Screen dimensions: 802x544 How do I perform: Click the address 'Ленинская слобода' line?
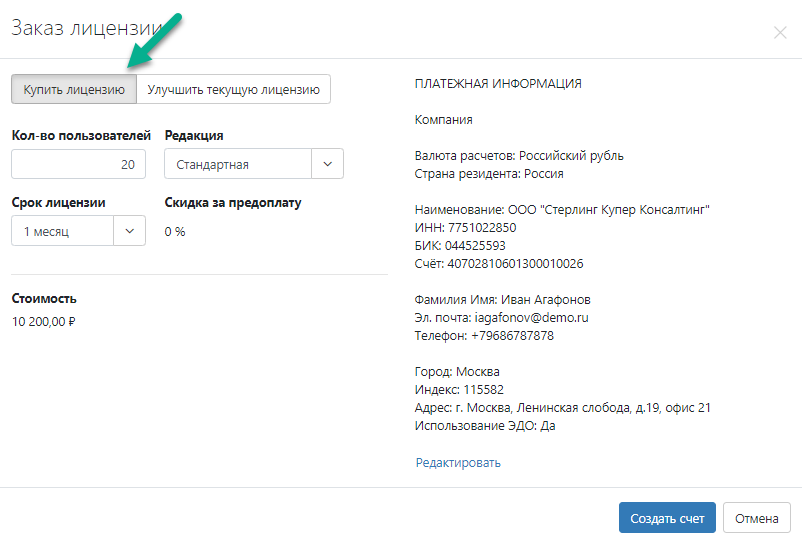(x=563, y=407)
